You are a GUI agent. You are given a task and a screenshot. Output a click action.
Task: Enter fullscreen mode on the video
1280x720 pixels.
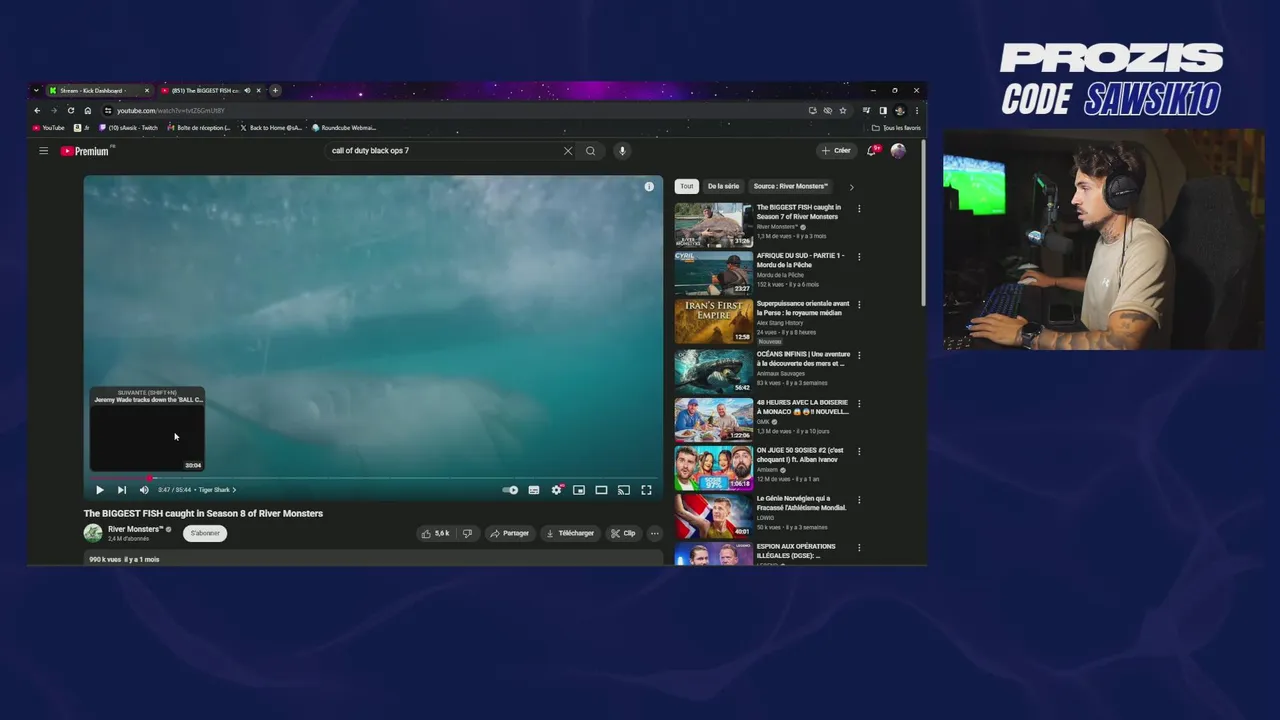click(x=646, y=490)
